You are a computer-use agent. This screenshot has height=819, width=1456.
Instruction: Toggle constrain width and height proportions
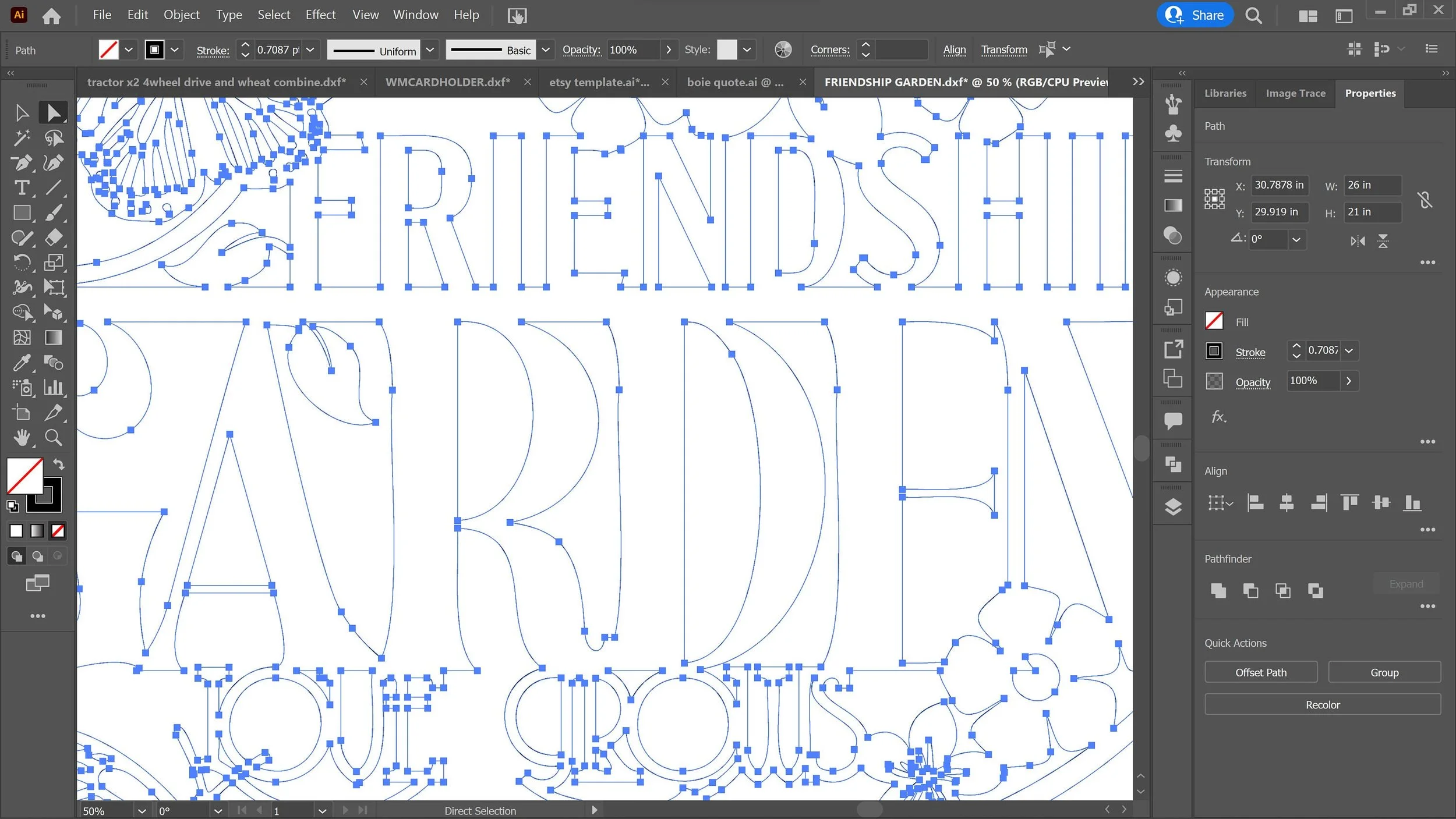tap(1425, 200)
